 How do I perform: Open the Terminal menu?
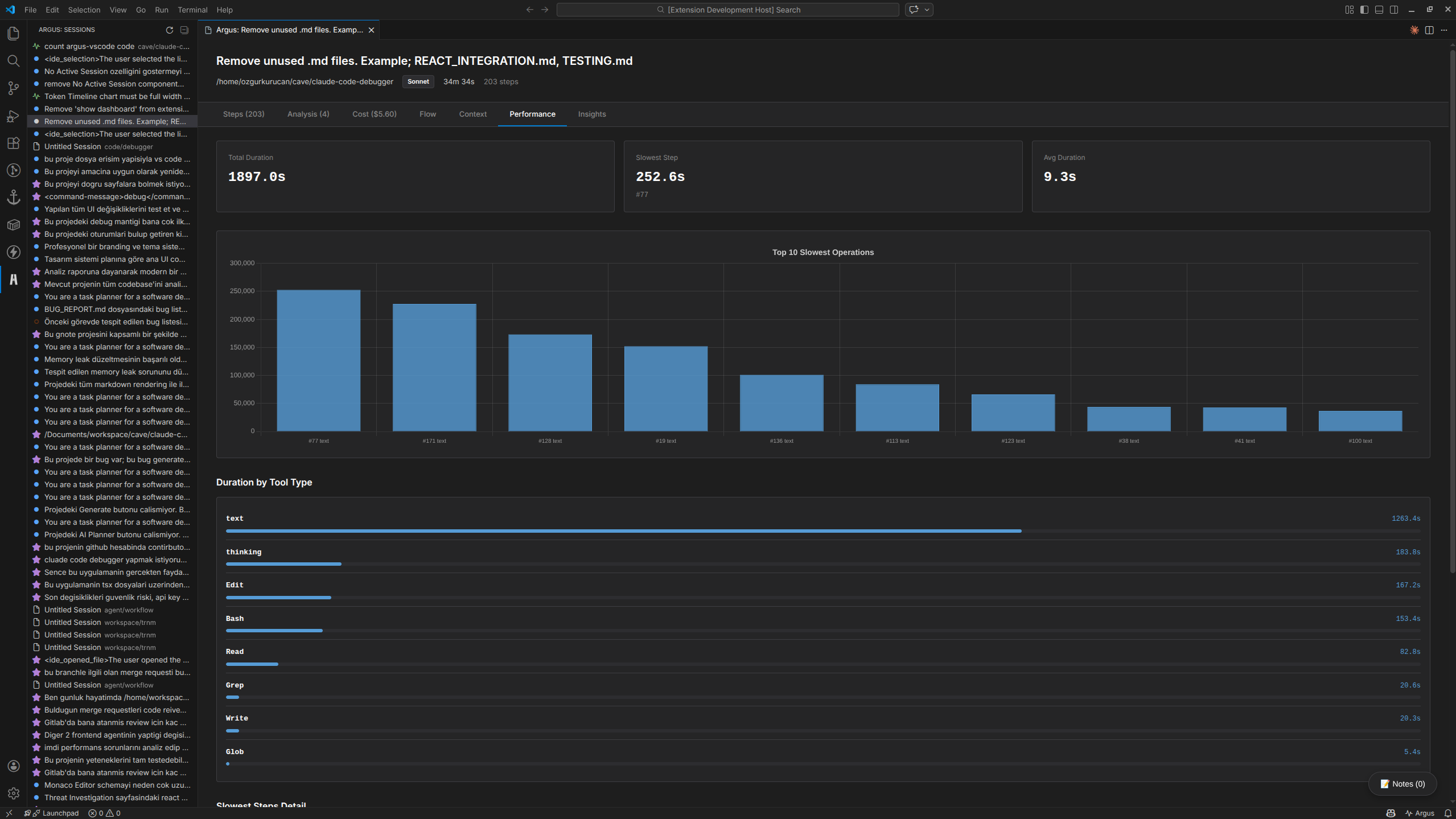[x=192, y=10]
